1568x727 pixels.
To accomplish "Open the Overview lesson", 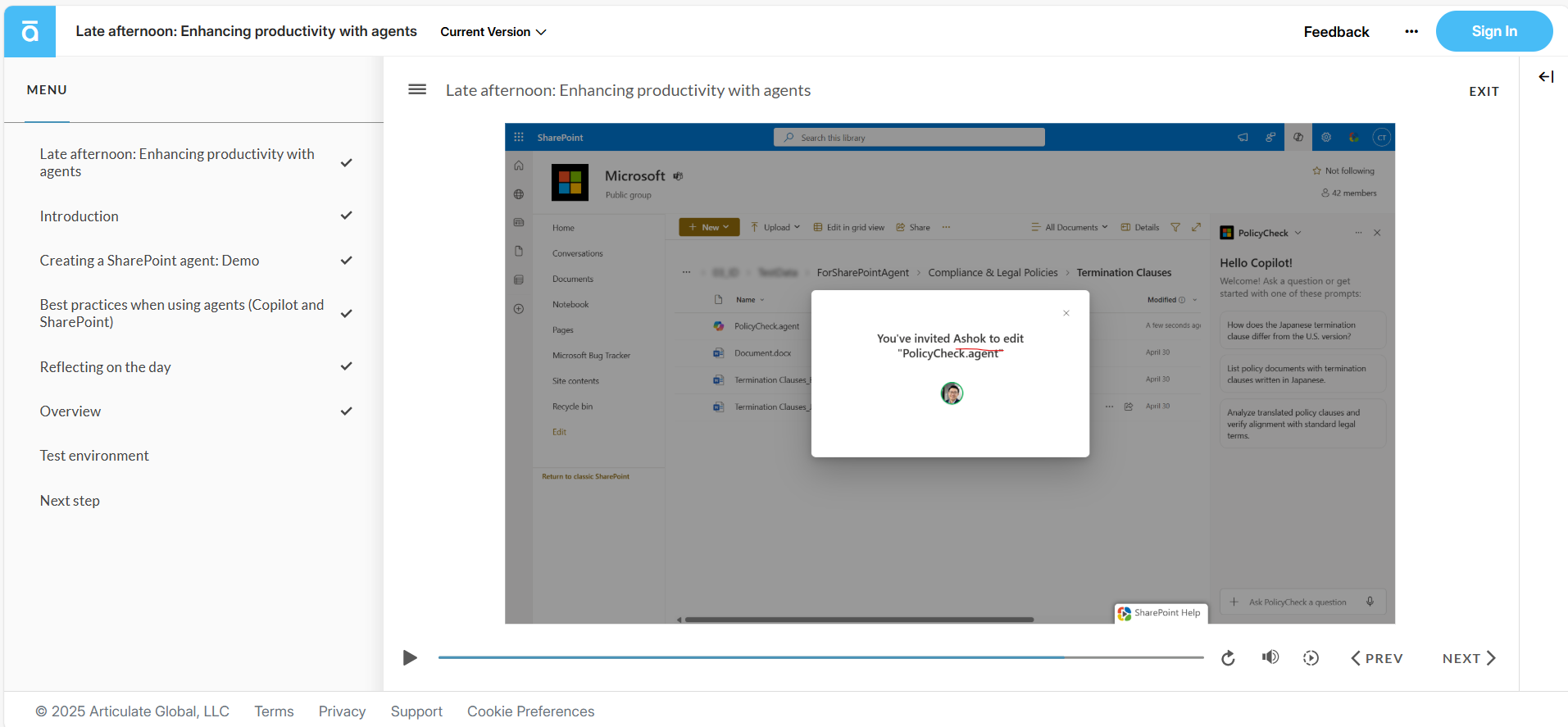I will point(194,411).
